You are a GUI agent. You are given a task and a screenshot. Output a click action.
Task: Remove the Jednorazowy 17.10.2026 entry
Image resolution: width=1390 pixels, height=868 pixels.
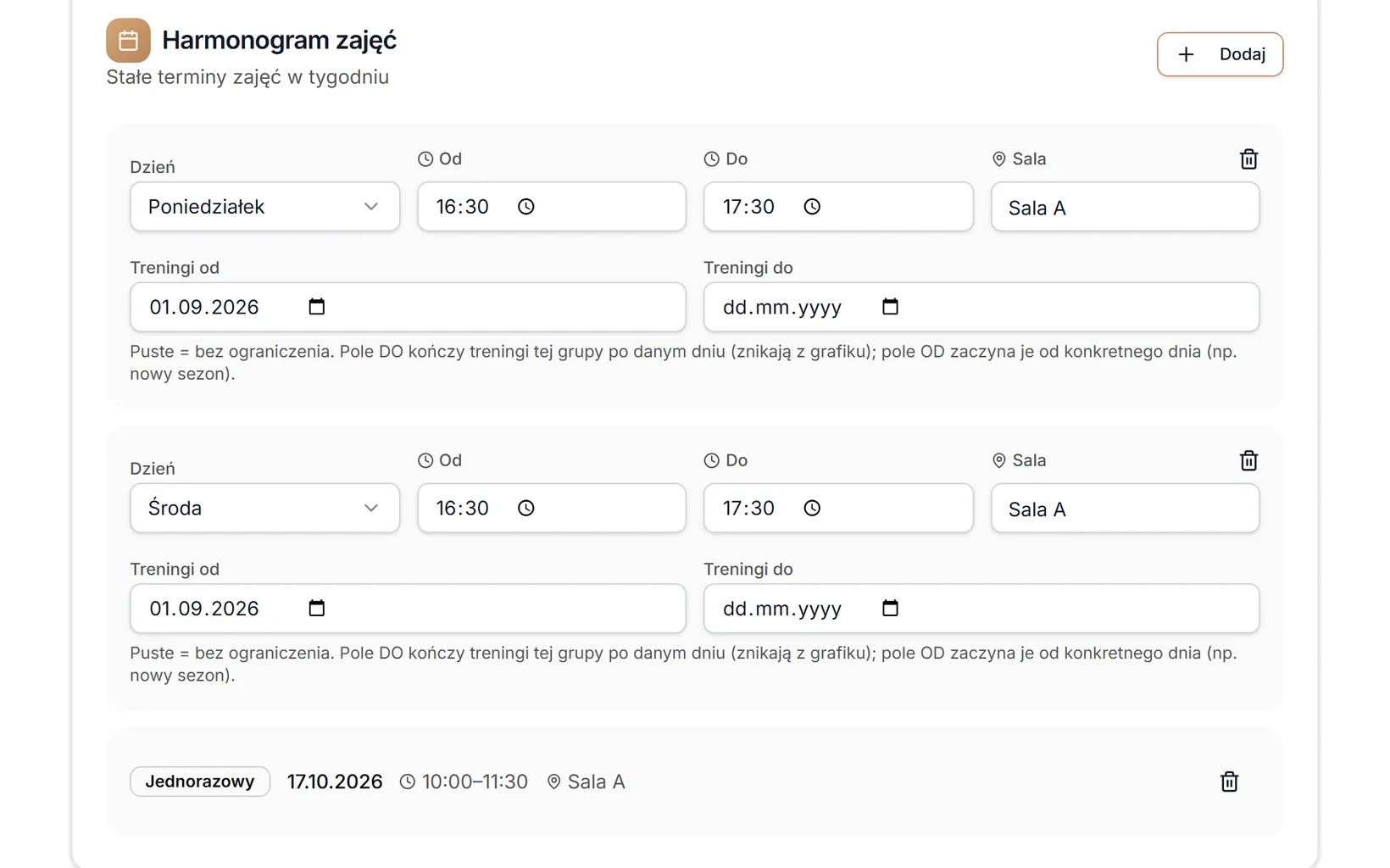pos(1229,782)
